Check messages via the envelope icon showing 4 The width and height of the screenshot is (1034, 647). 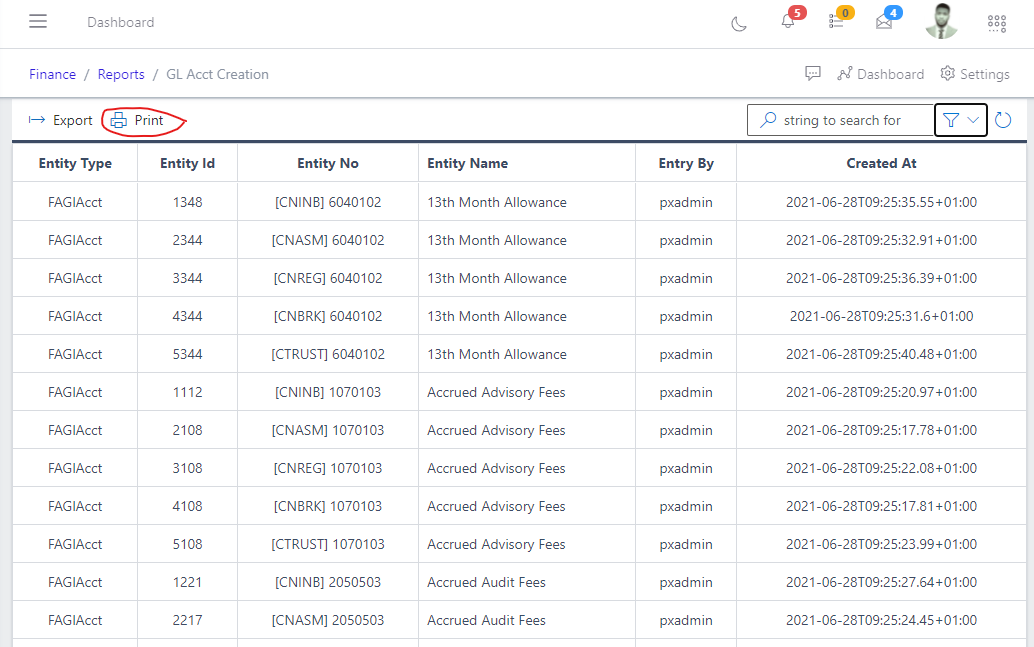(x=884, y=23)
